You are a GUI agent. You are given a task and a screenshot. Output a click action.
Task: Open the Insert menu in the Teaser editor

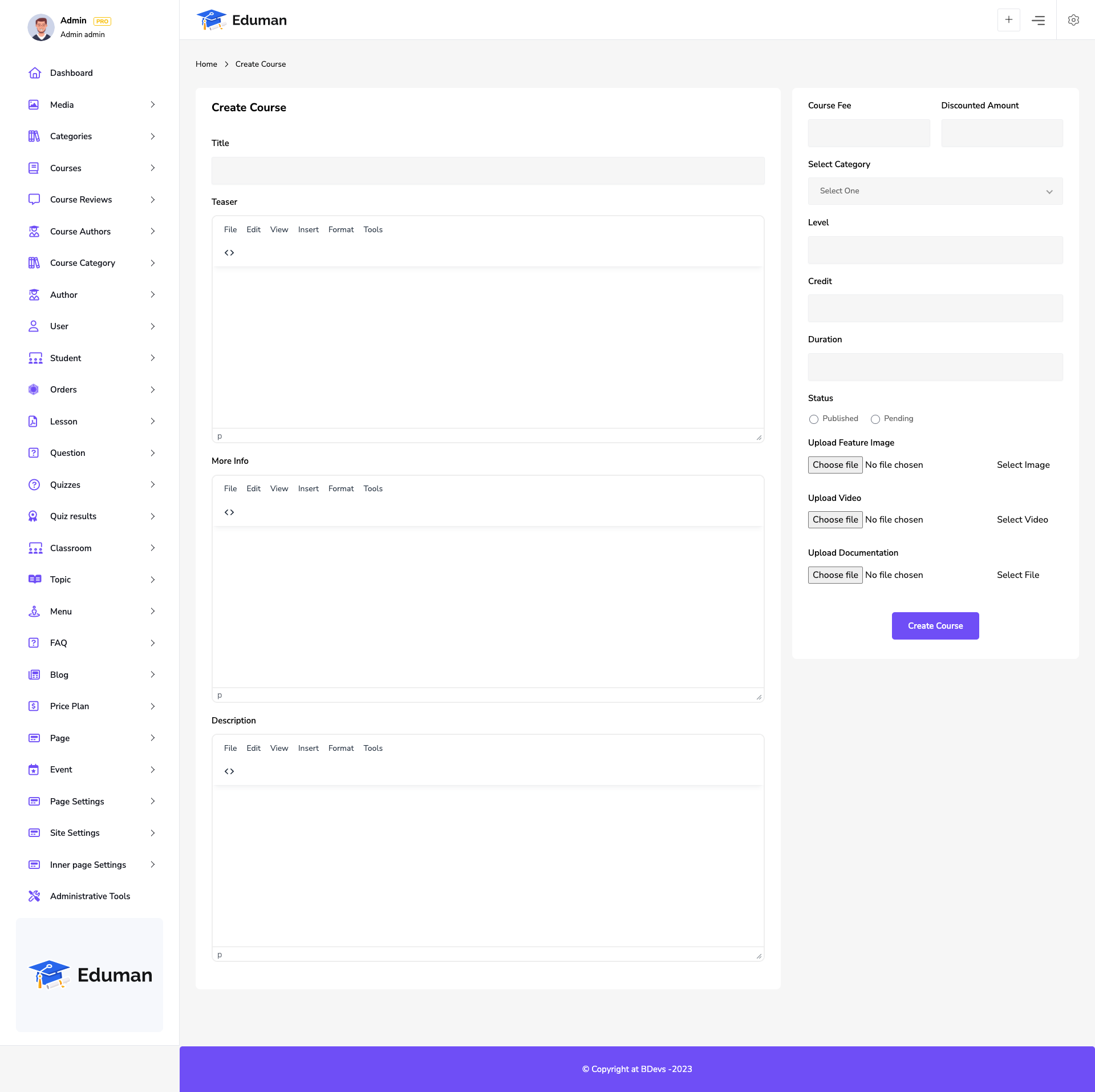pyautogui.click(x=308, y=229)
